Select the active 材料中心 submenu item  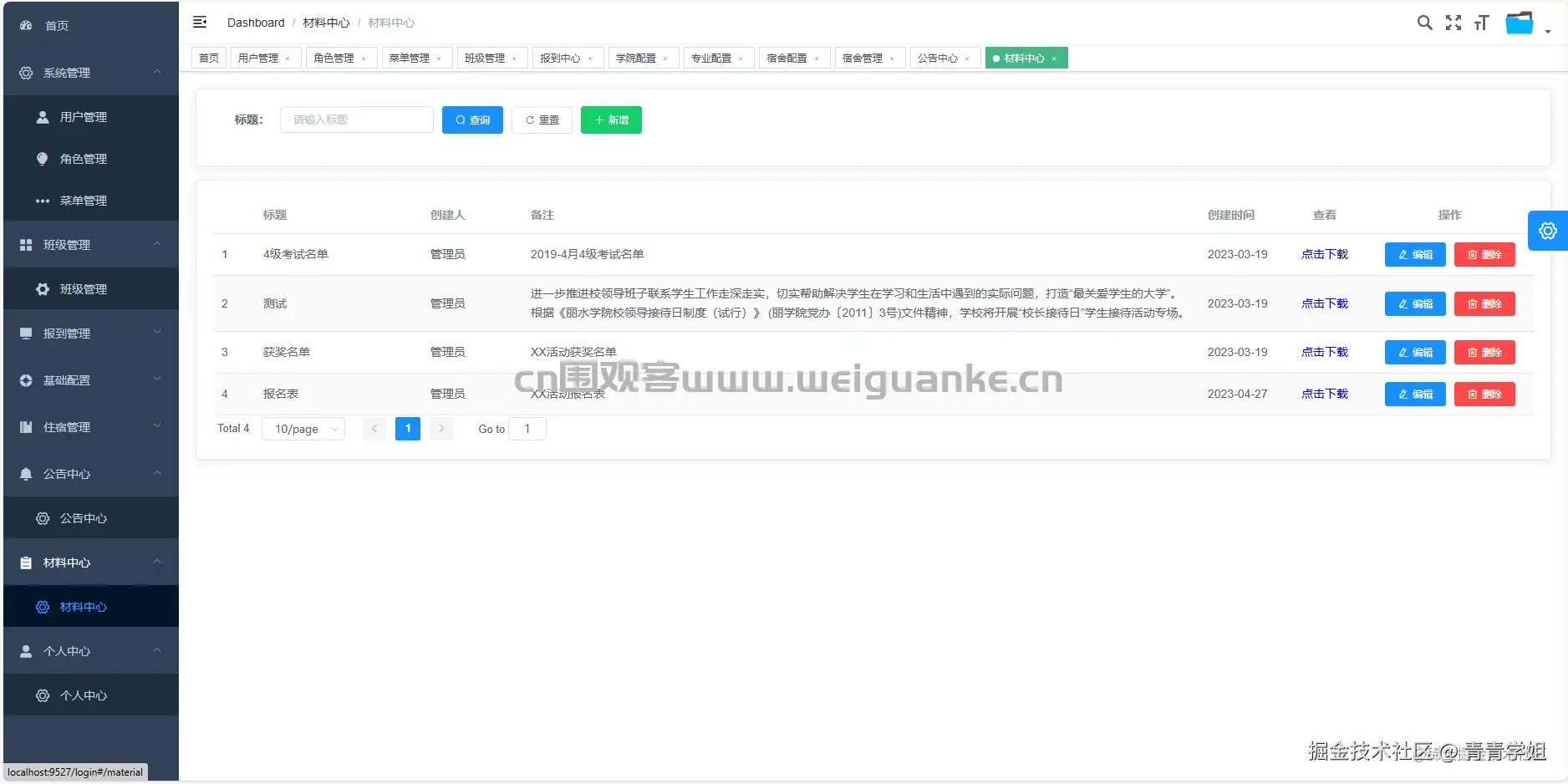pyautogui.click(x=91, y=607)
